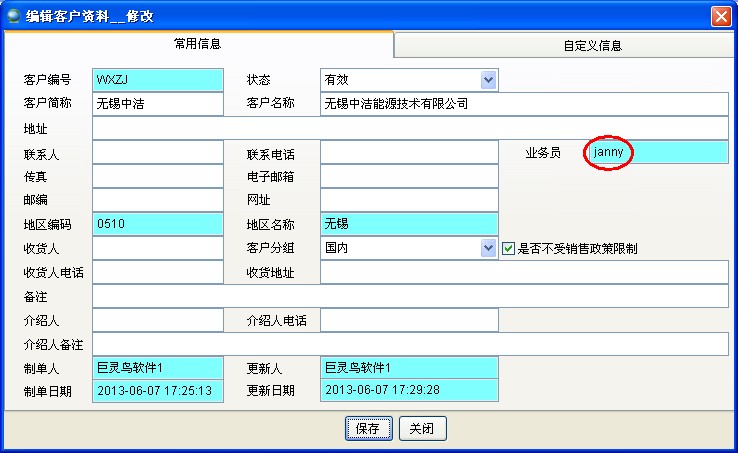
Task: Toggle 是否不受销售政策限制 checkbox
Action: pyautogui.click(x=508, y=248)
